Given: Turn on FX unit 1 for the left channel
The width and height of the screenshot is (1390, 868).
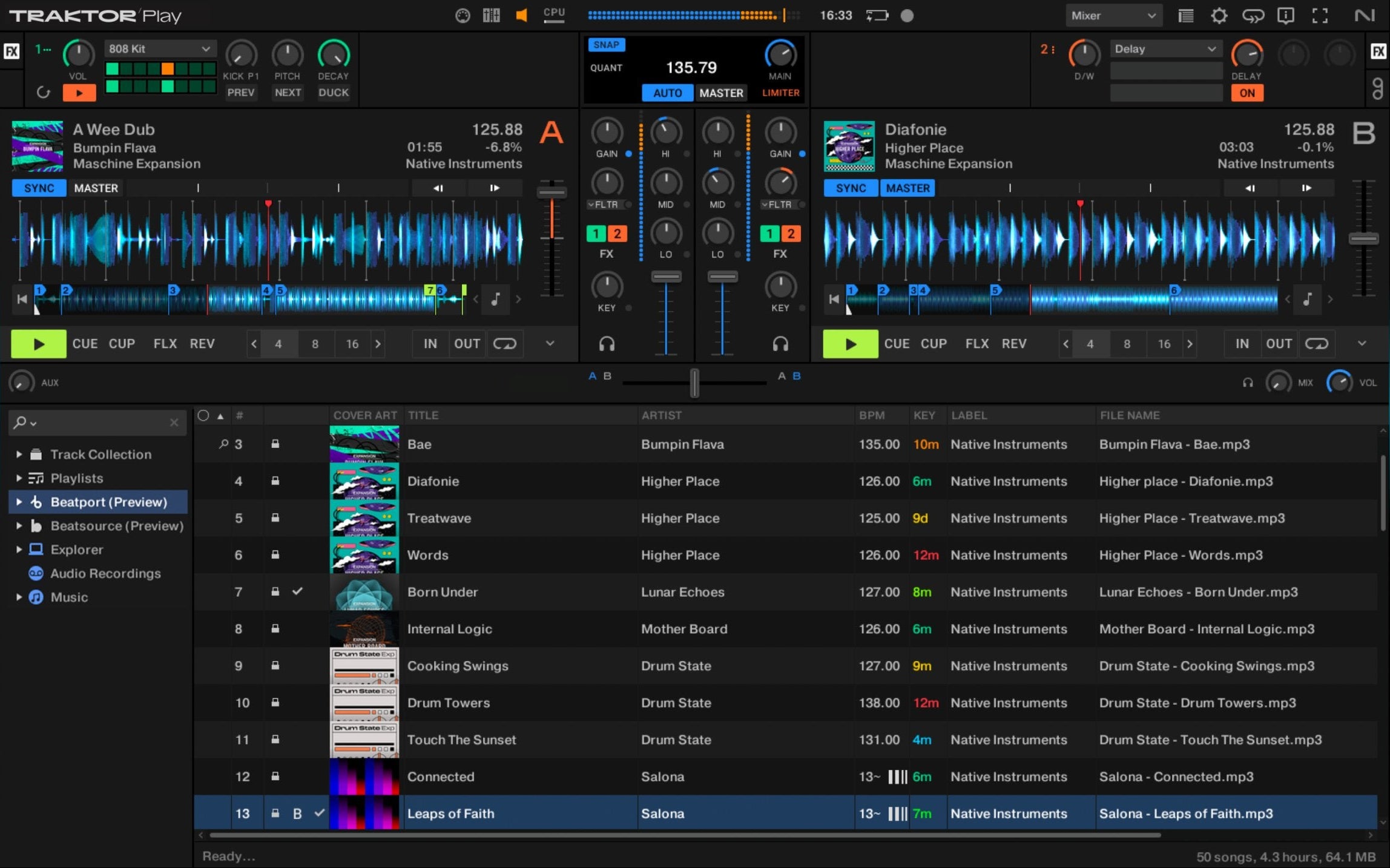Looking at the screenshot, I should (x=596, y=234).
